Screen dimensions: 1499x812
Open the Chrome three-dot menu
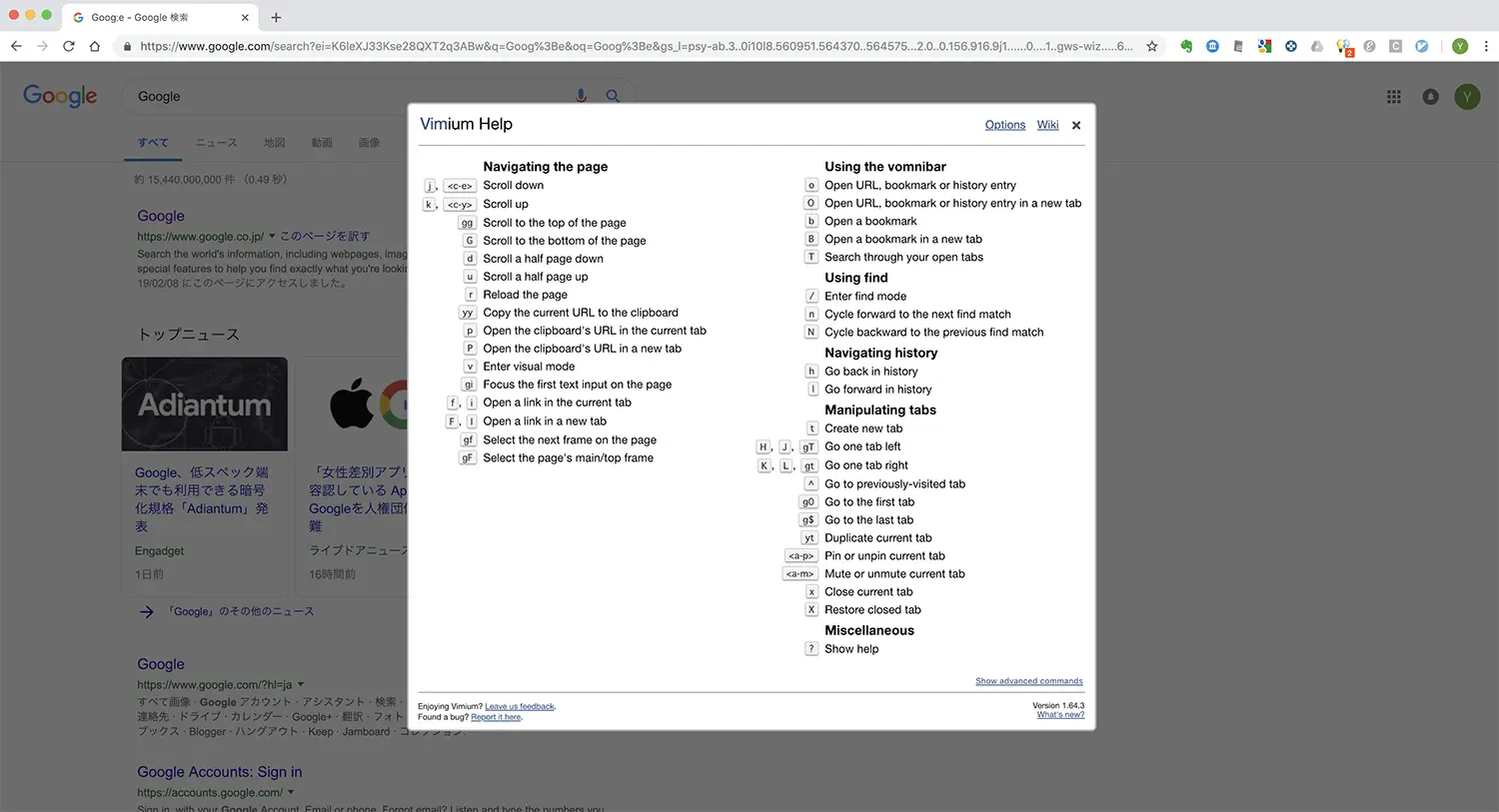point(1486,46)
